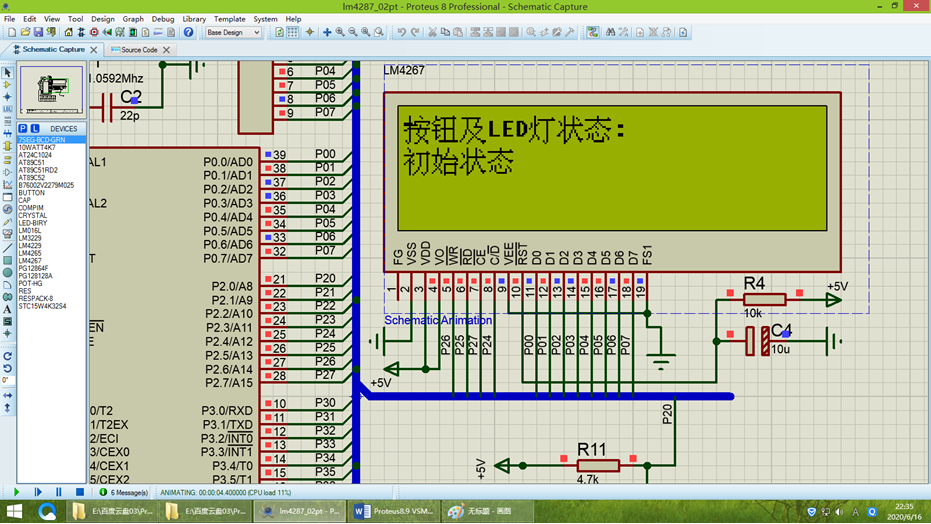The width and height of the screenshot is (931, 524).
Task: Rotate clockwise with the sidebar arrow
Action: (7, 356)
